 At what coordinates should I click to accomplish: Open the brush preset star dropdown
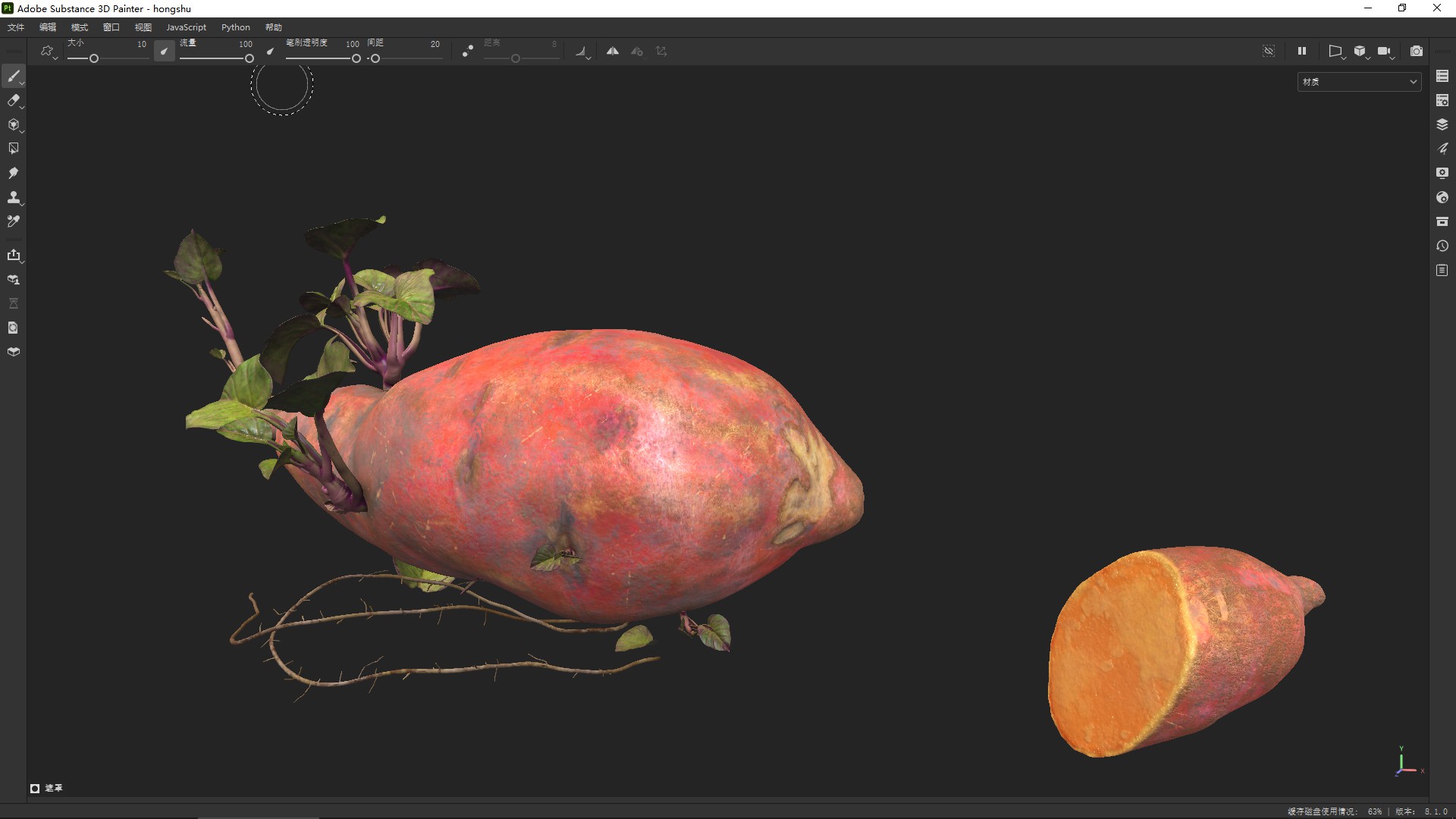tap(48, 52)
